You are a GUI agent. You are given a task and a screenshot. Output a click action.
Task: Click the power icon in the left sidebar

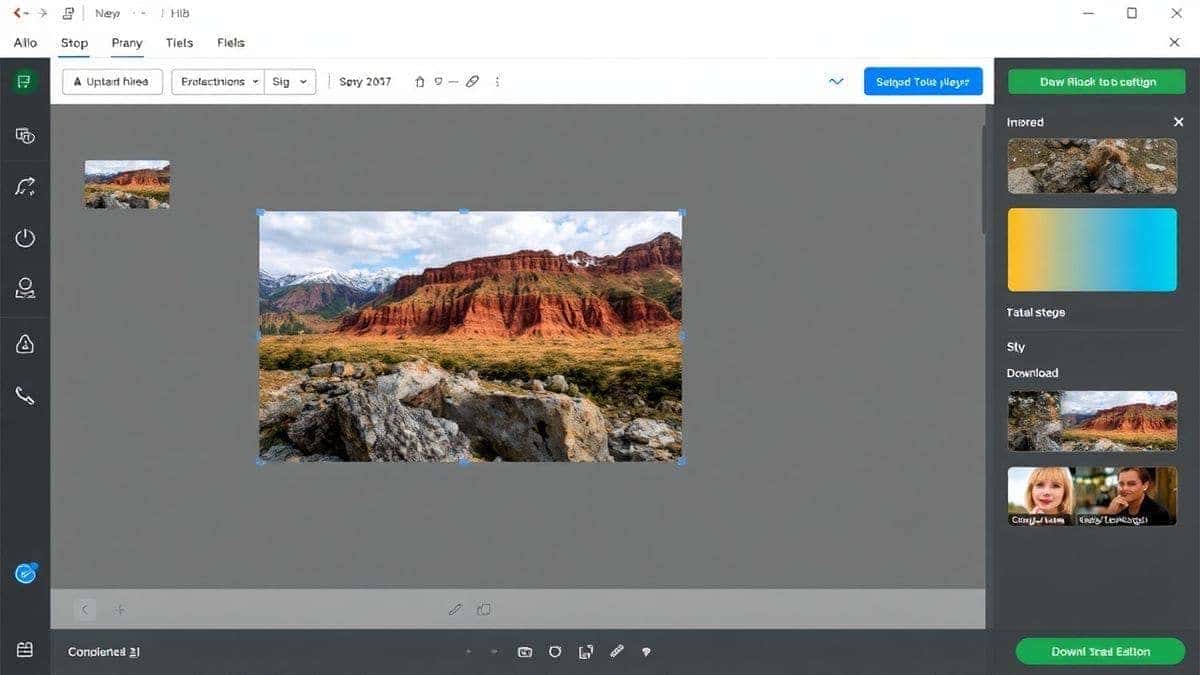25,238
